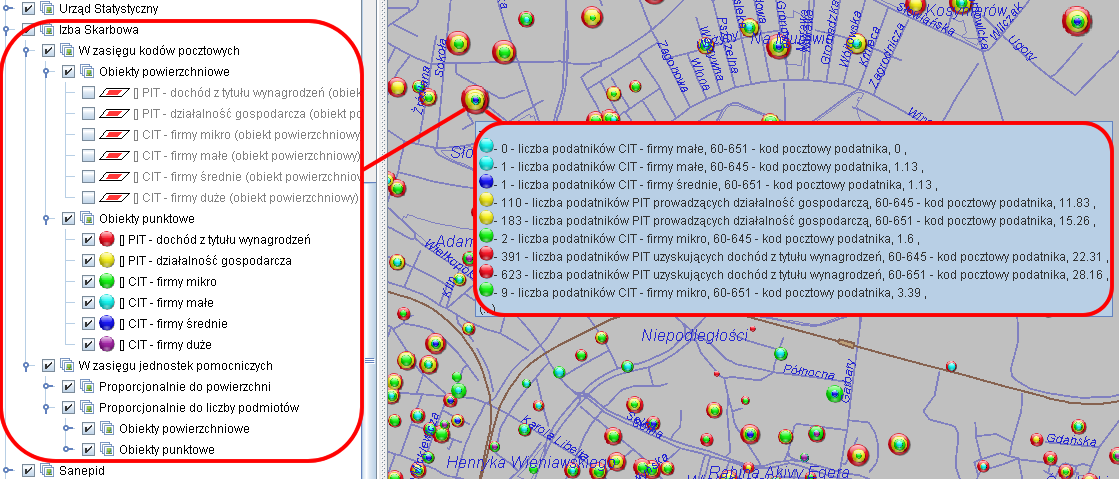1119x479 pixels.
Task: Click the red PIT wynagrodzeń layer icon
Action: (109, 240)
